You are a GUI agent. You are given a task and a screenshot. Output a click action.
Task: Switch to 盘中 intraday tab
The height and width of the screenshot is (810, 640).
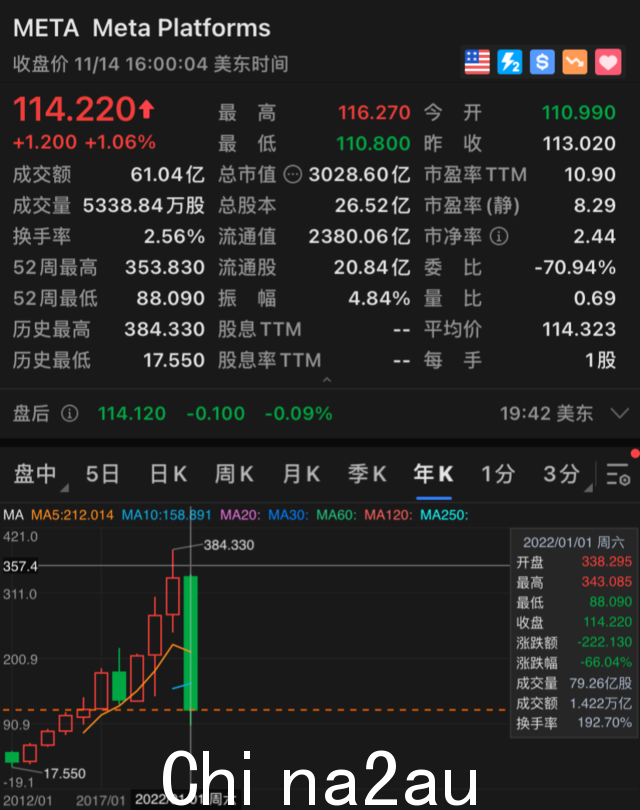pos(35,474)
